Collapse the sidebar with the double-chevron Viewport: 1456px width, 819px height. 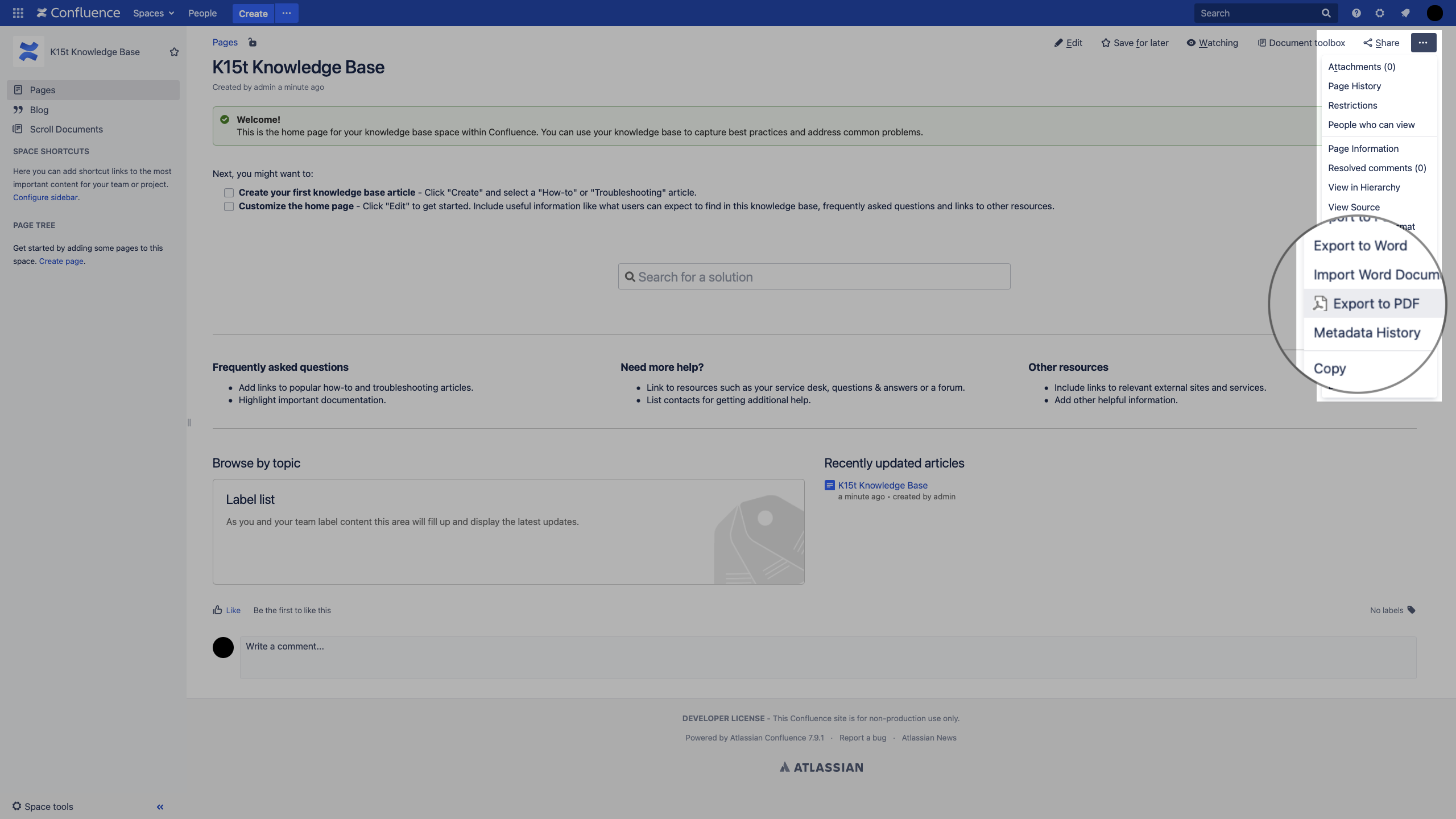point(160,806)
